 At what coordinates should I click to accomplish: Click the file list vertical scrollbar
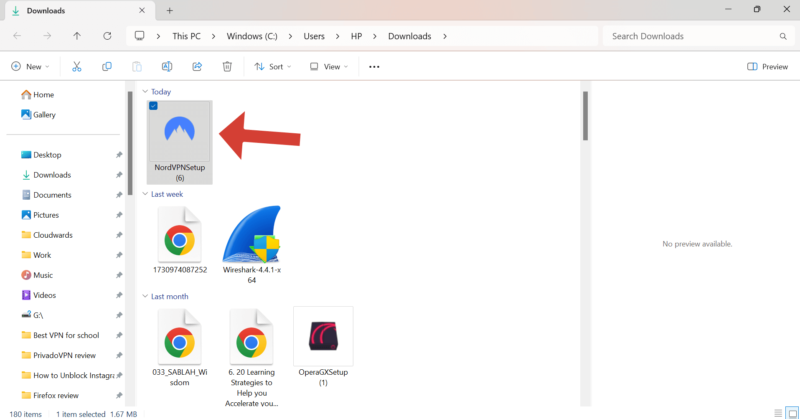click(x=585, y=115)
